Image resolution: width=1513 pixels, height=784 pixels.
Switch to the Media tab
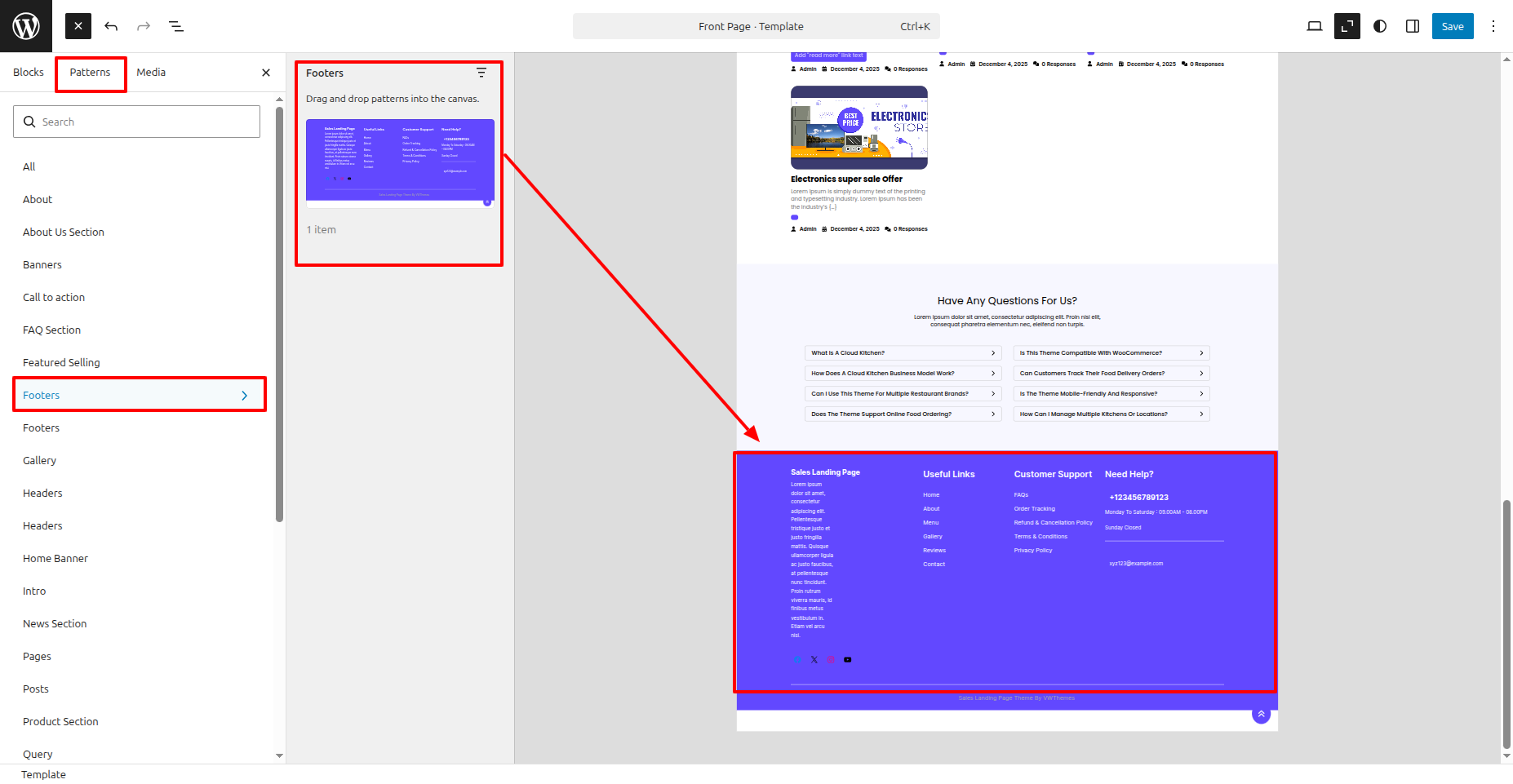coord(151,73)
